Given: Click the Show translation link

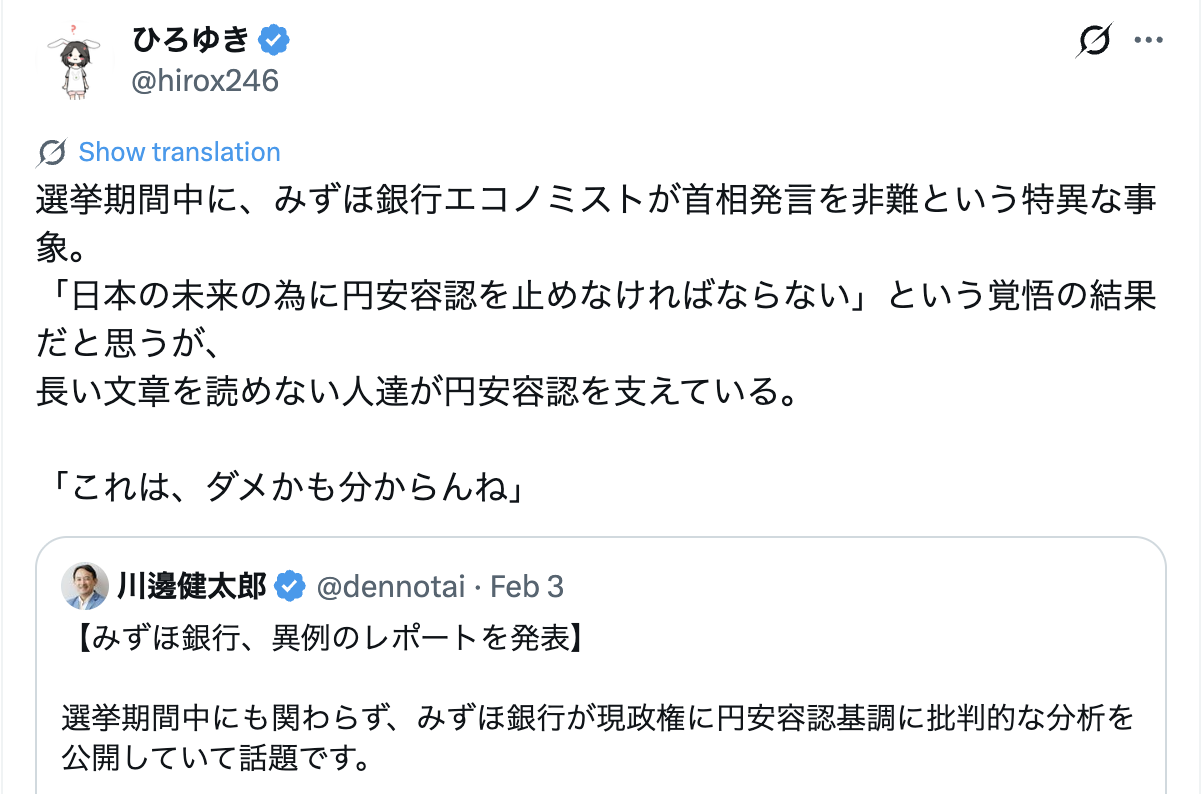Looking at the screenshot, I should click(x=179, y=152).
